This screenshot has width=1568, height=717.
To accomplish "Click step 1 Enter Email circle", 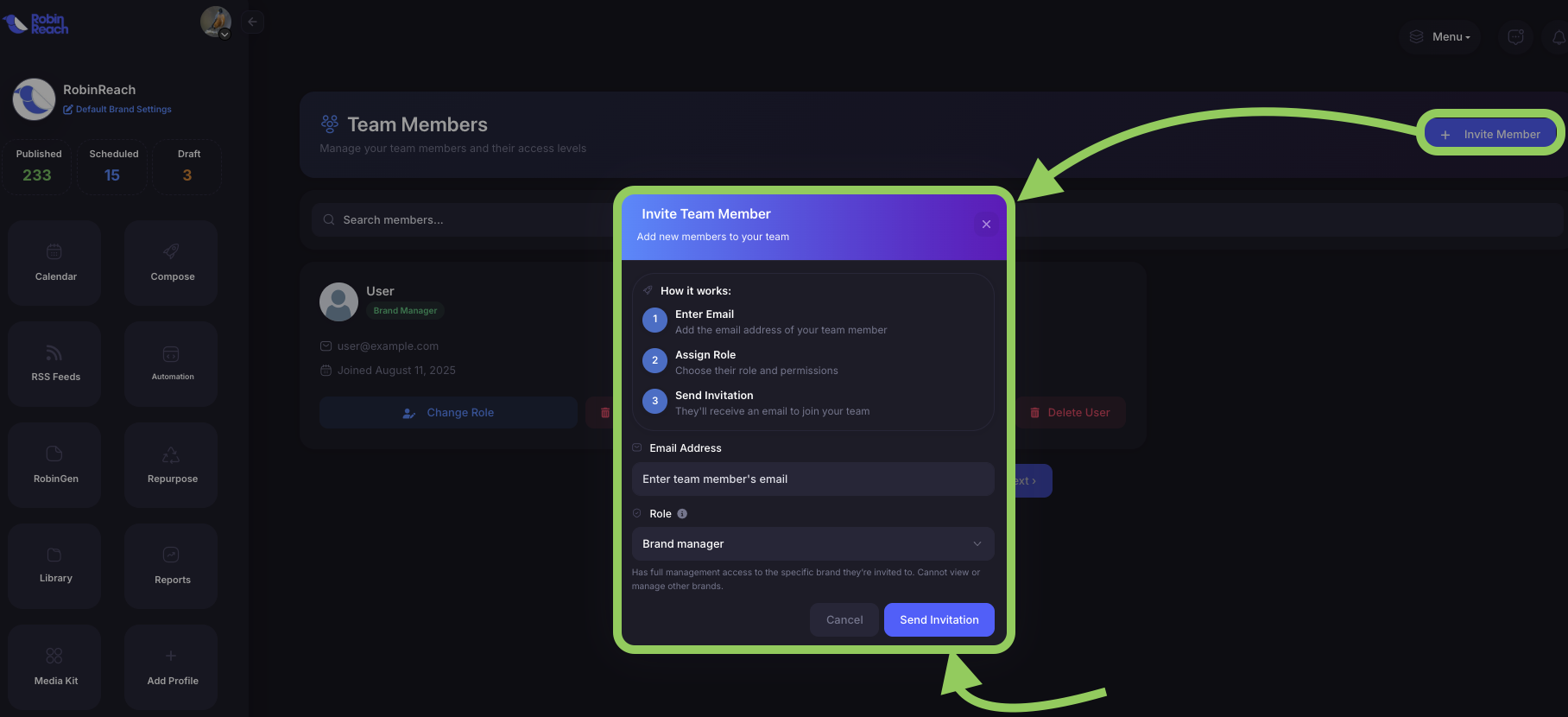I will [654, 320].
